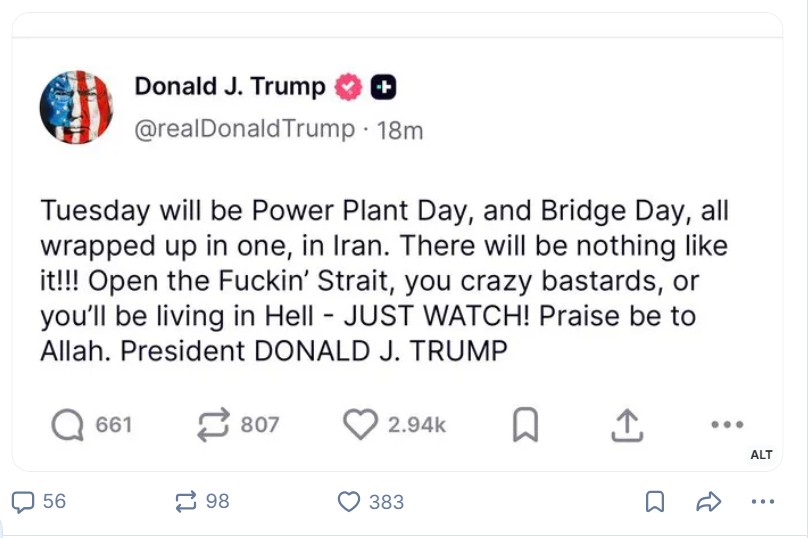Show the image ALT text badge
This screenshot has width=812, height=538.
(761, 455)
